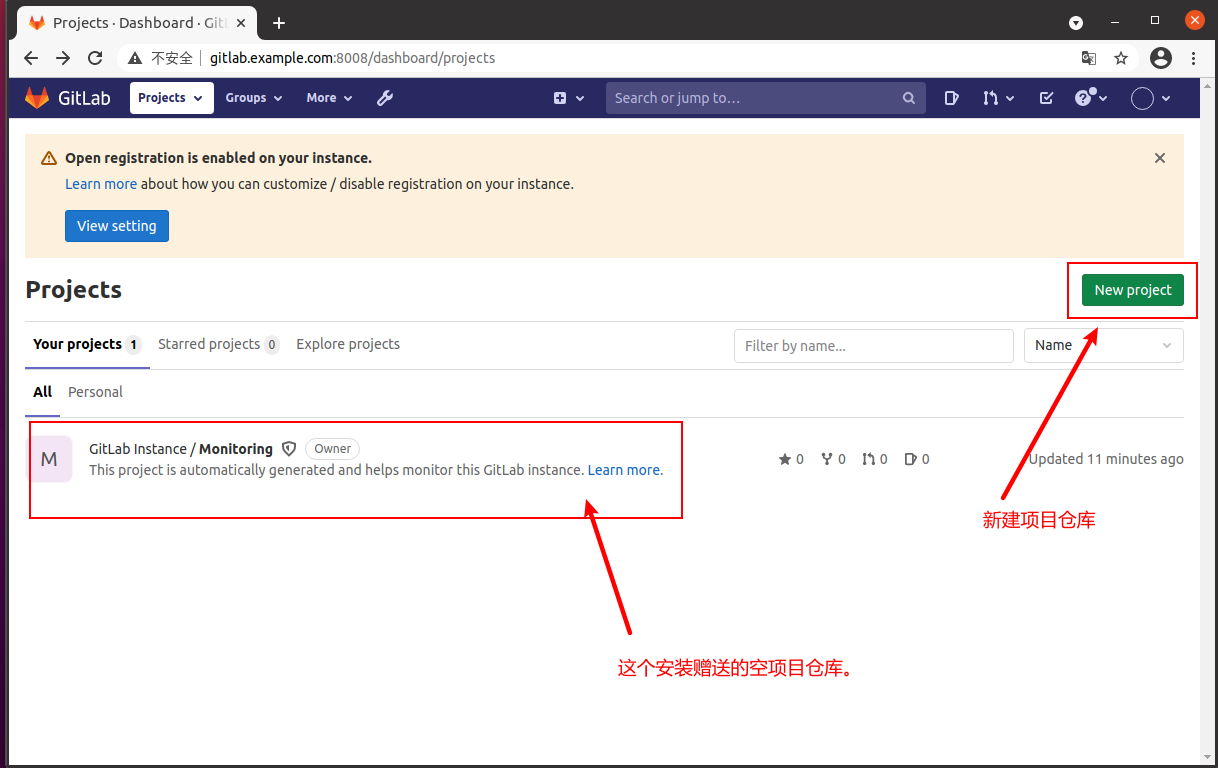Select the All filter tab
Viewport: 1218px width, 768px height.
pyautogui.click(x=42, y=392)
